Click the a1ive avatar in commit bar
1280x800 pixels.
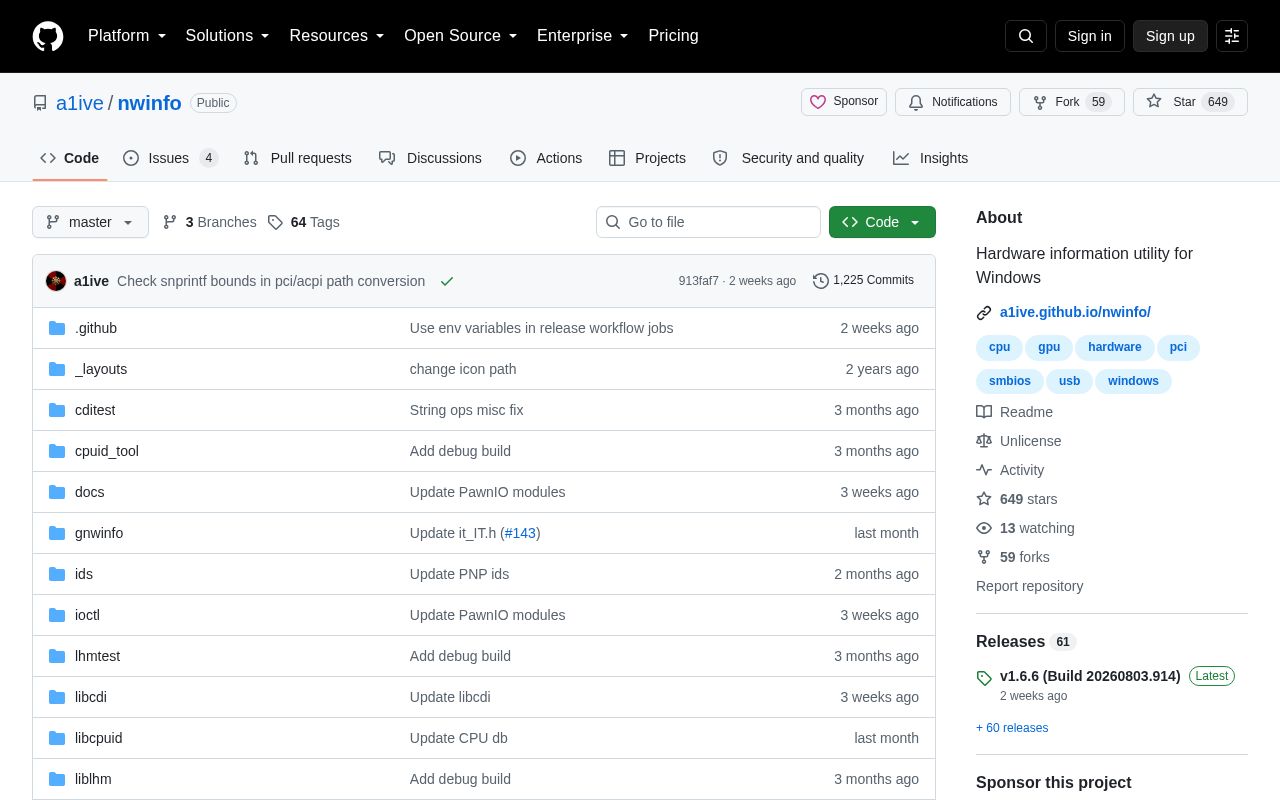[56, 281]
